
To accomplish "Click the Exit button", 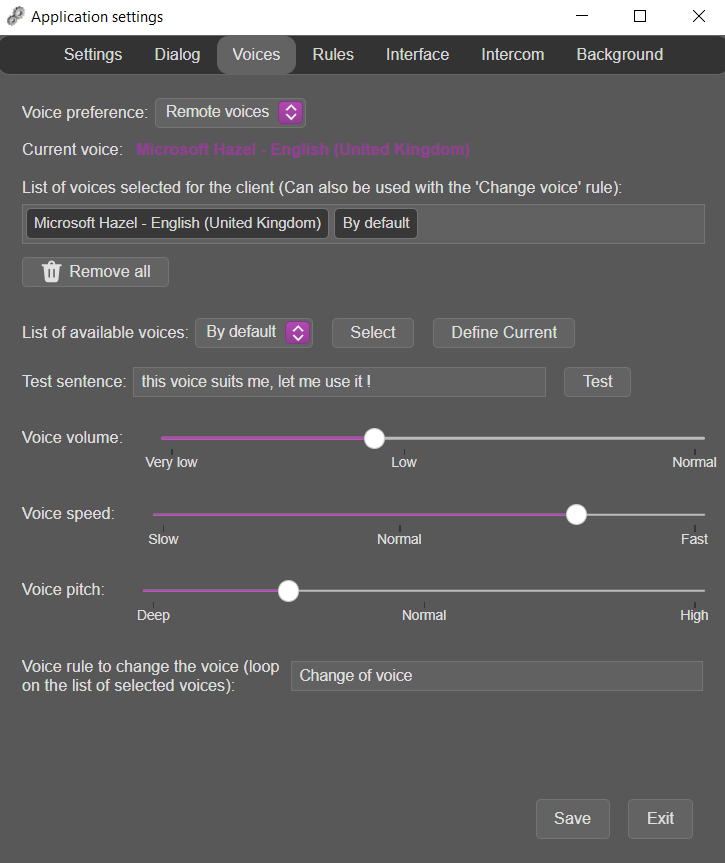I will tap(660, 818).
